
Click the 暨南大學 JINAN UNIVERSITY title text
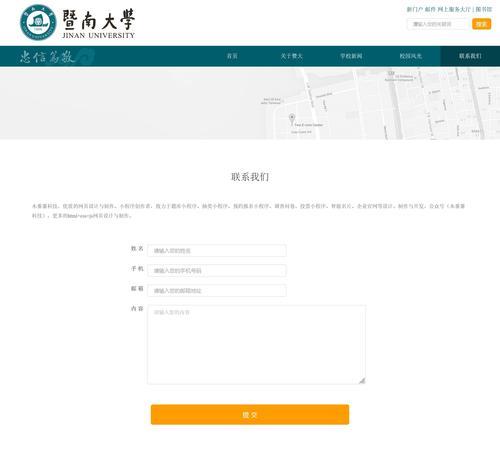[x=98, y=23]
